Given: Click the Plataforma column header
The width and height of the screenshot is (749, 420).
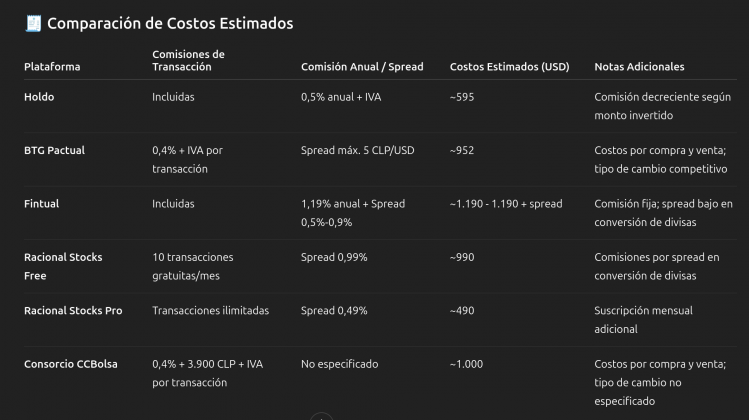Looking at the screenshot, I should click(52, 67).
